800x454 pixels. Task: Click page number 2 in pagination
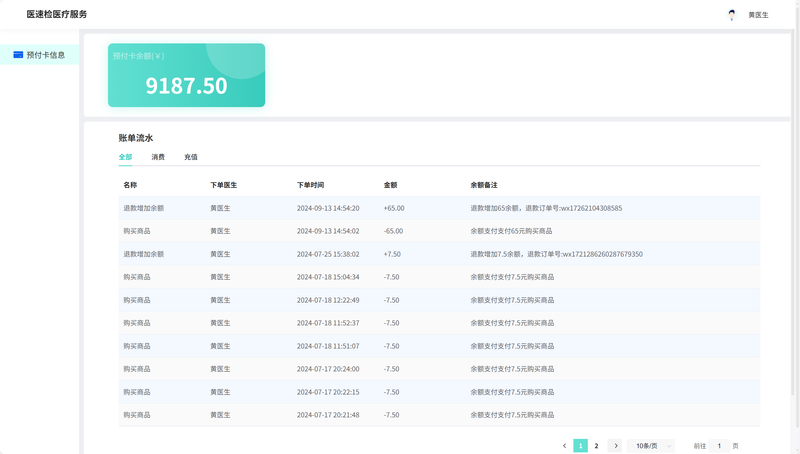597,446
